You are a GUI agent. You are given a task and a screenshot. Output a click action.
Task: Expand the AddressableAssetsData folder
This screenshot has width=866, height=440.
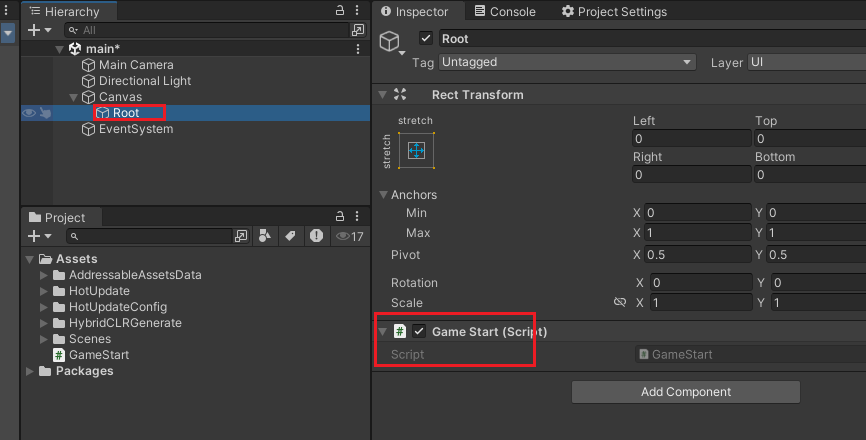point(44,275)
